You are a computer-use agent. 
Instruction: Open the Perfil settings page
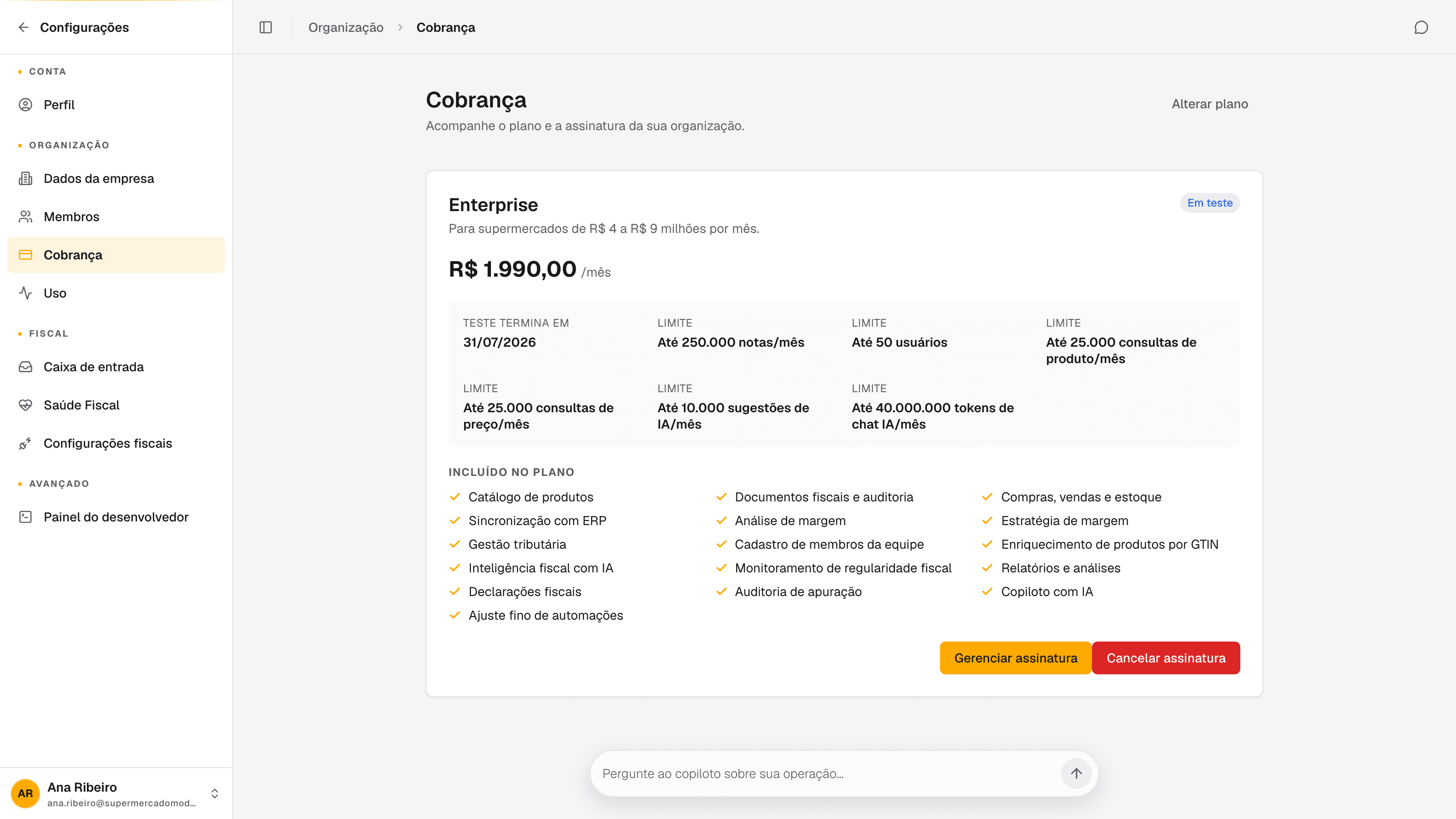tap(116, 105)
